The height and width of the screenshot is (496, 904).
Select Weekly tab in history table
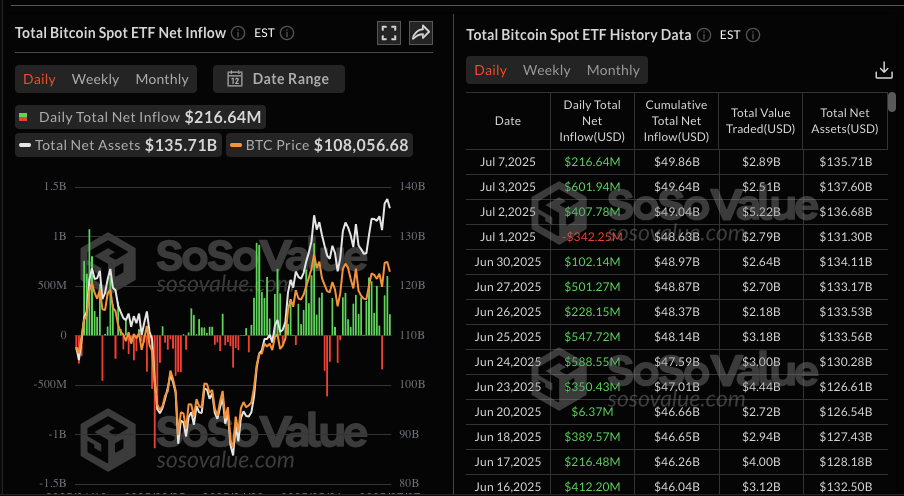pyautogui.click(x=546, y=70)
